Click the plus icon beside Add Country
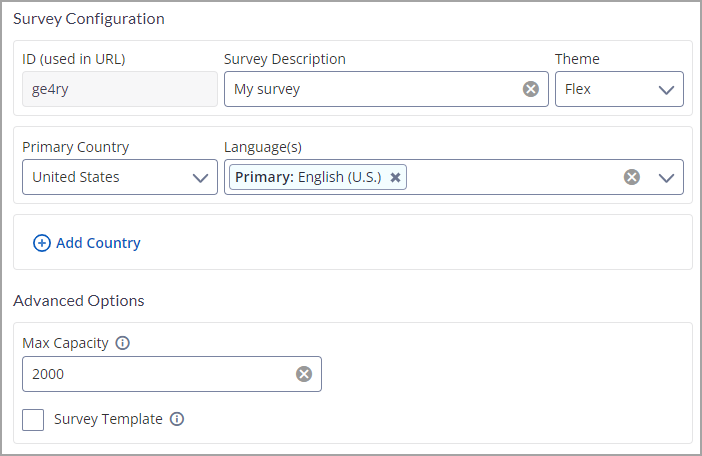Screen dimensions: 702x456 42,243
